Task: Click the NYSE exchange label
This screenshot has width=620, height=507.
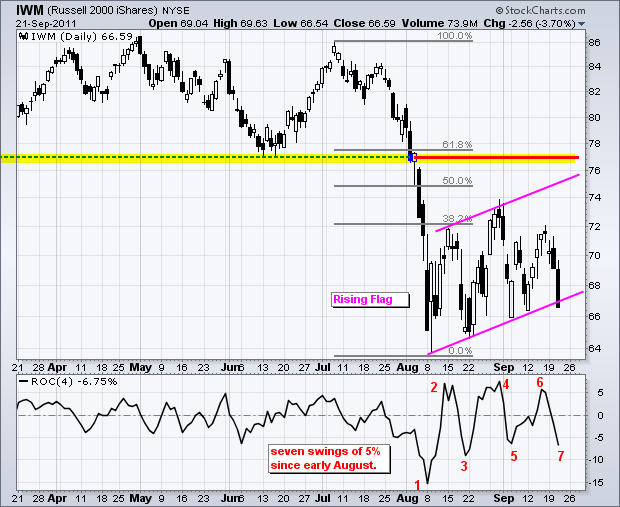Action: coord(176,11)
